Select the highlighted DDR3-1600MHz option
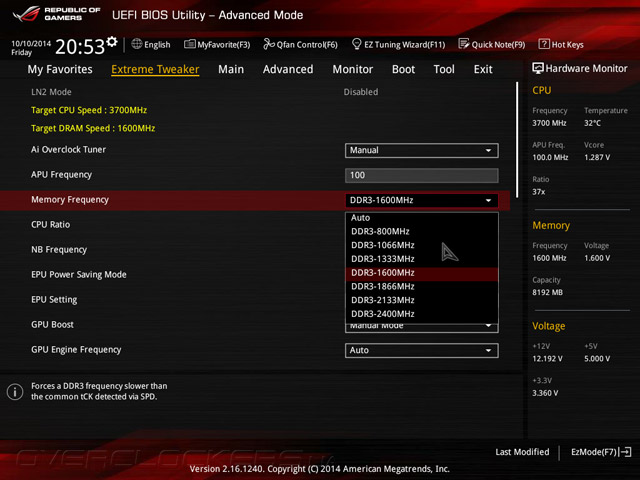This screenshot has width=640, height=480. click(x=422, y=273)
